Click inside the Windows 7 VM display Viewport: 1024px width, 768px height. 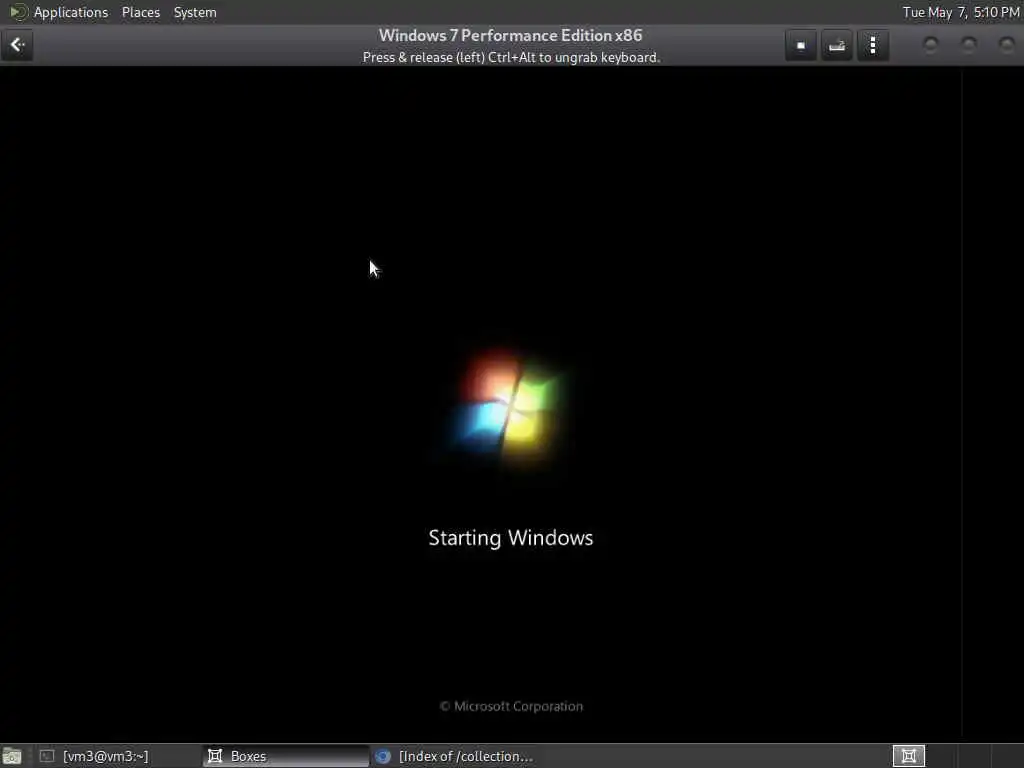(511, 404)
